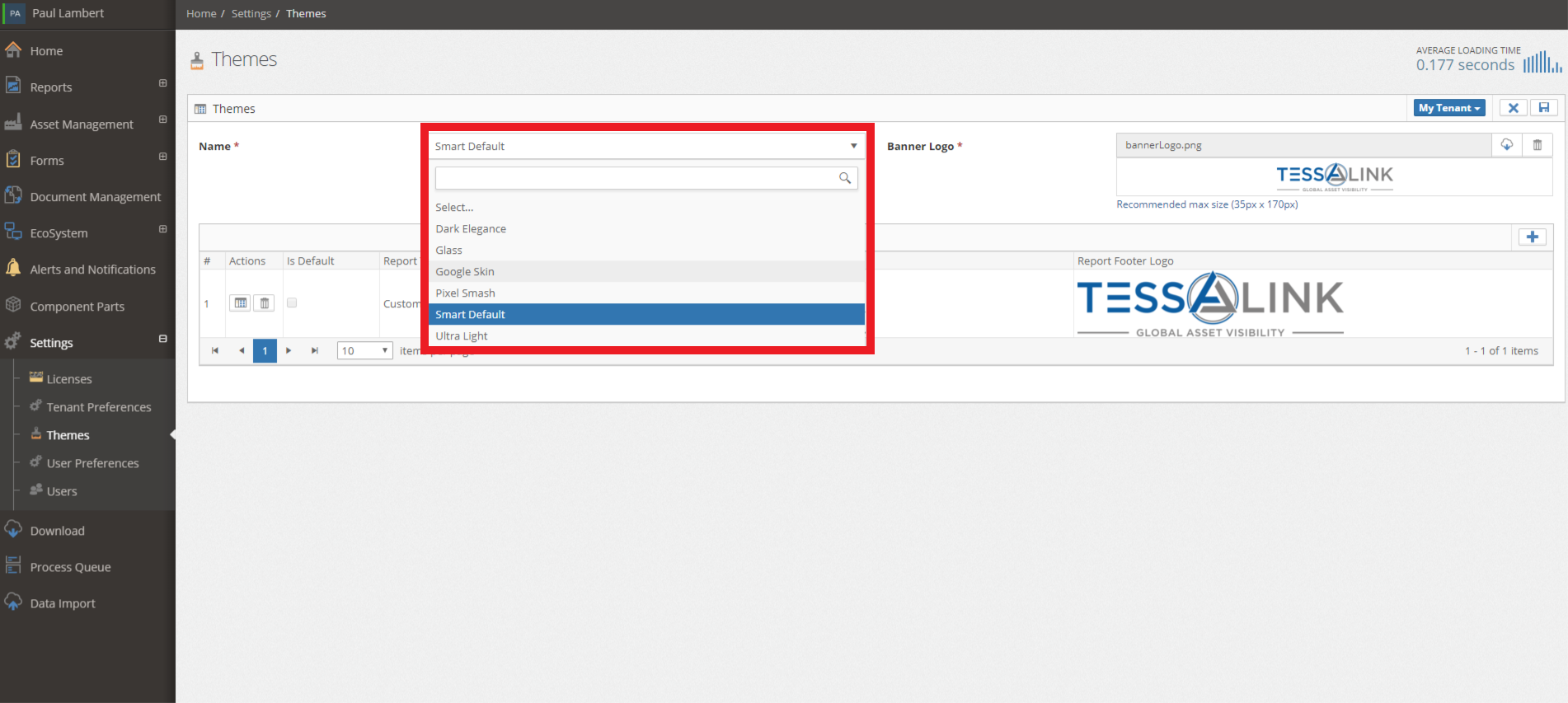Viewport: 1568px width, 703px height.
Task: Click the Paul Lambert user name
Action: coord(68,13)
